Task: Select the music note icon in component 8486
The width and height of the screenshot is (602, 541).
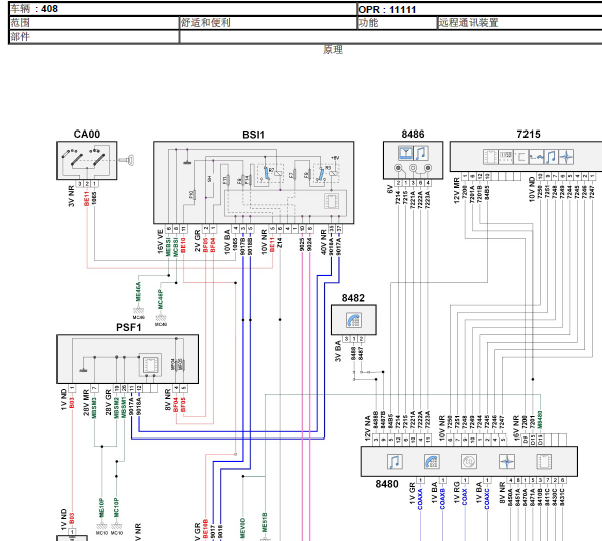Action: (x=421, y=153)
